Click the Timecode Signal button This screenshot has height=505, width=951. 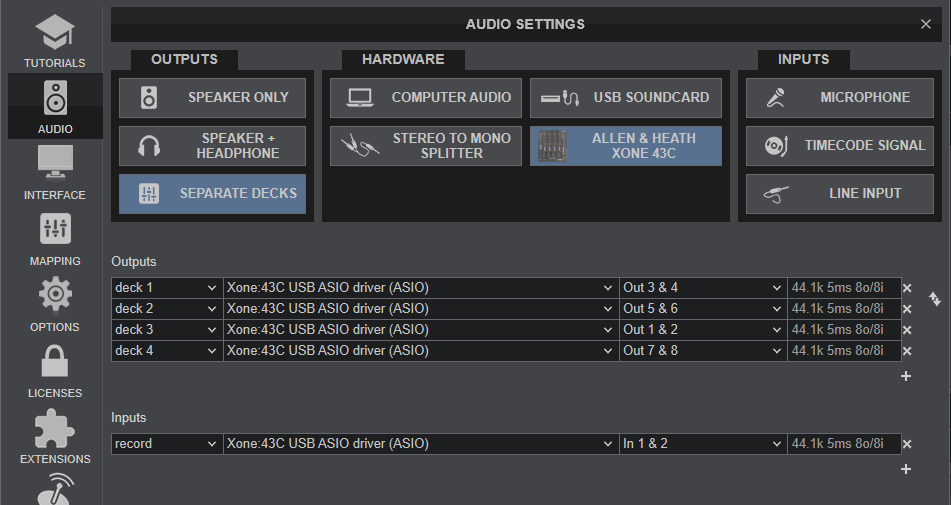(x=840, y=146)
